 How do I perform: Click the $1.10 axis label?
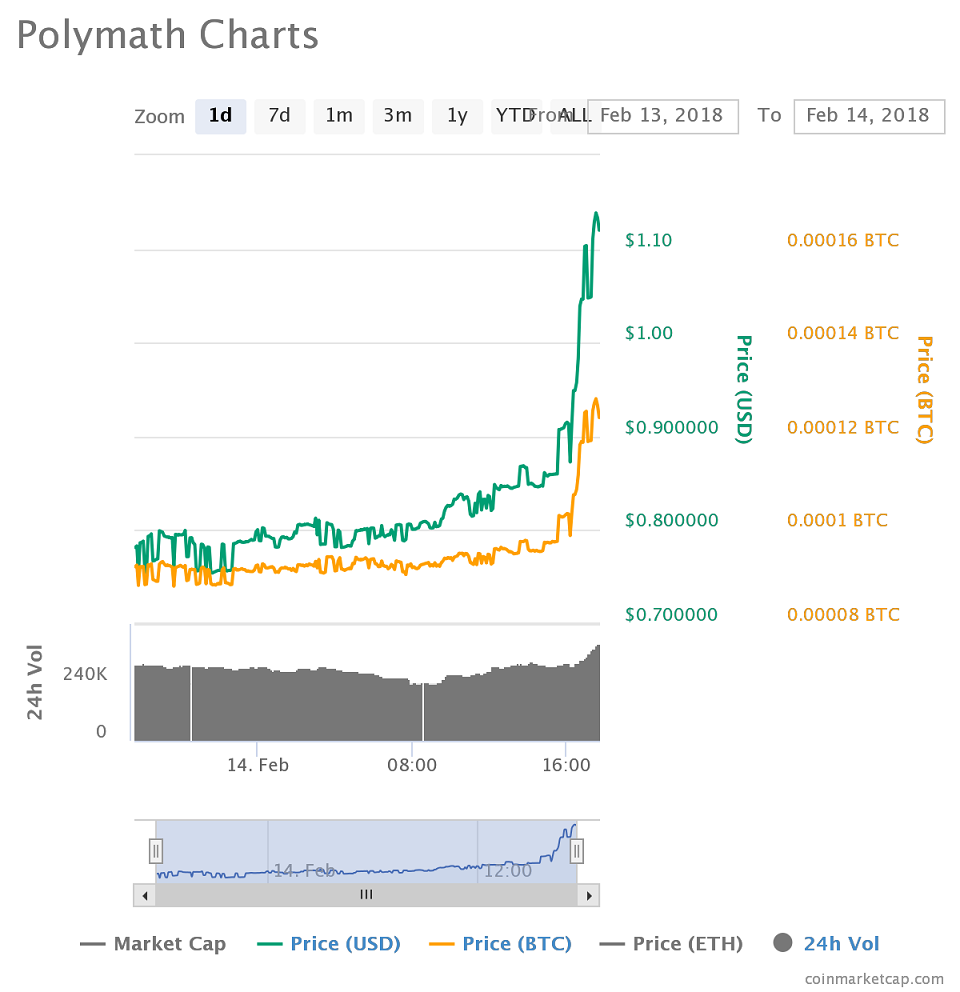(x=648, y=240)
